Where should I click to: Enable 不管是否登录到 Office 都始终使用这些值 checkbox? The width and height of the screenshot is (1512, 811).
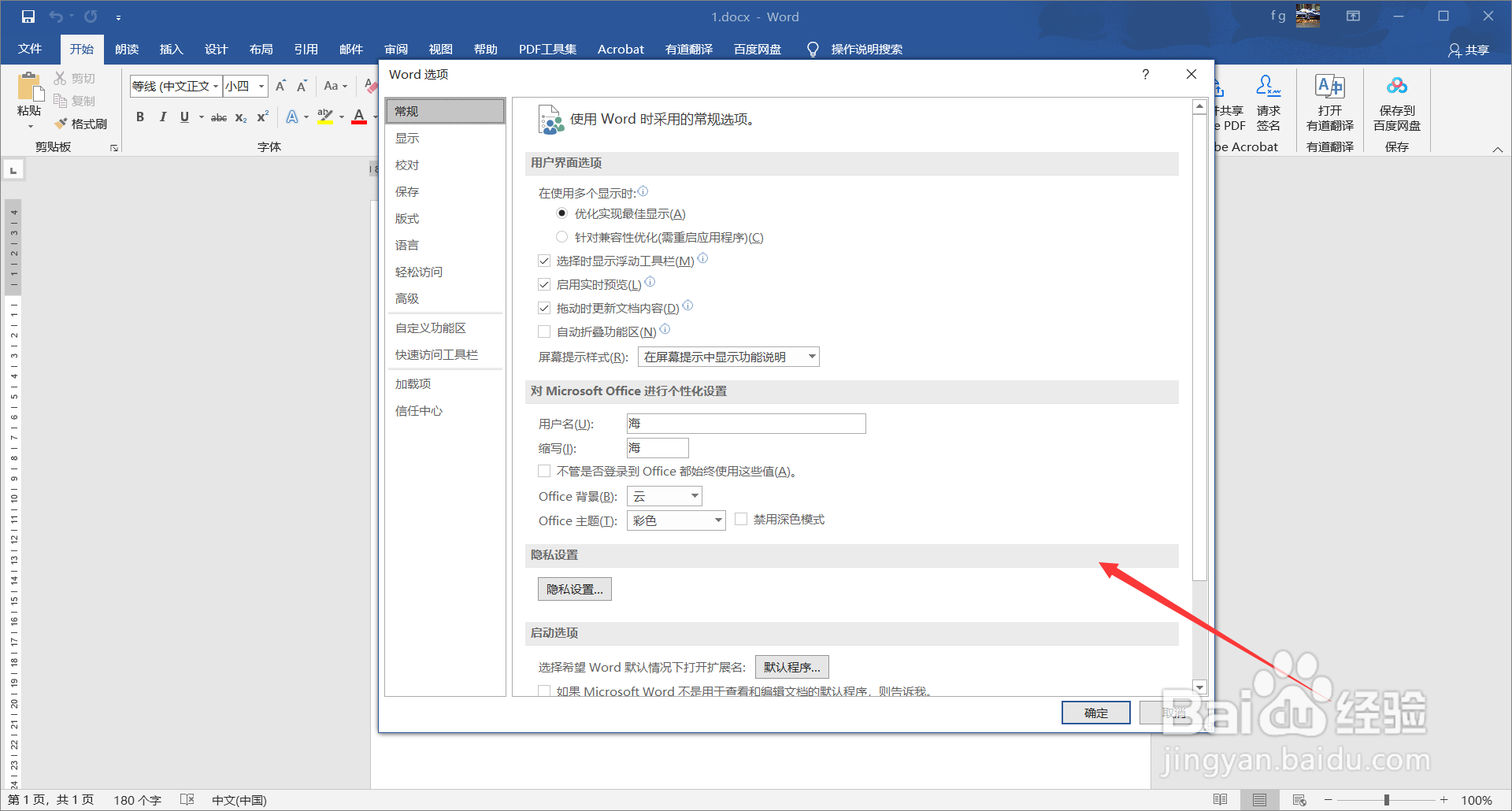click(544, 471)
